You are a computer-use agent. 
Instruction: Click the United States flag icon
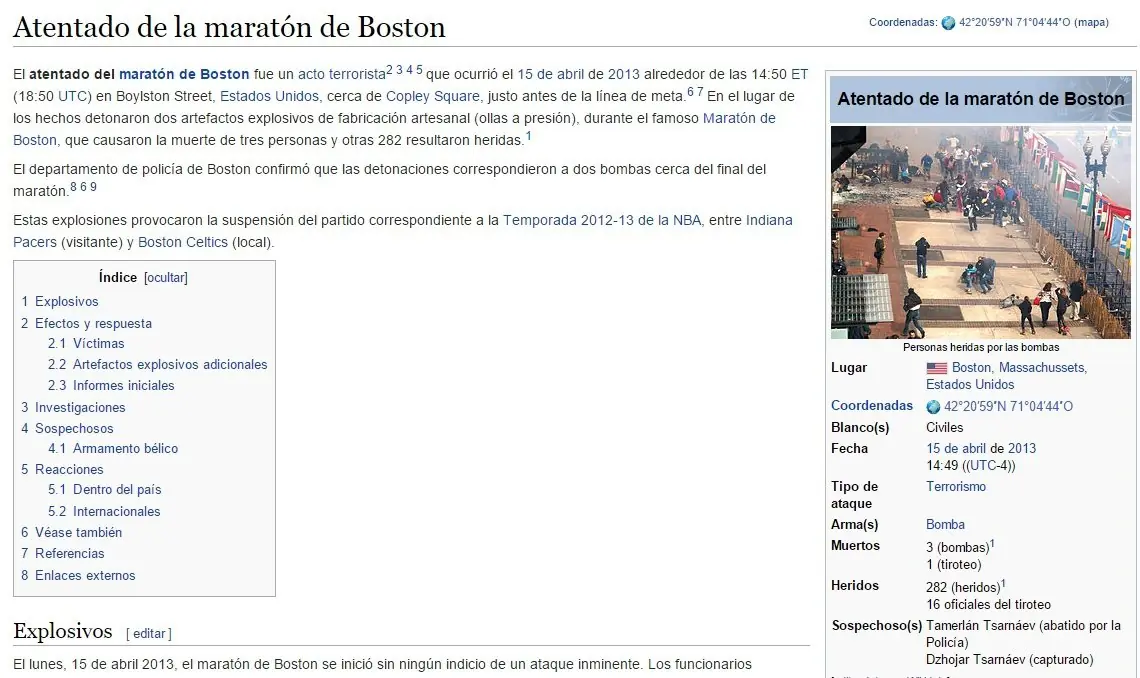(936, 368)
